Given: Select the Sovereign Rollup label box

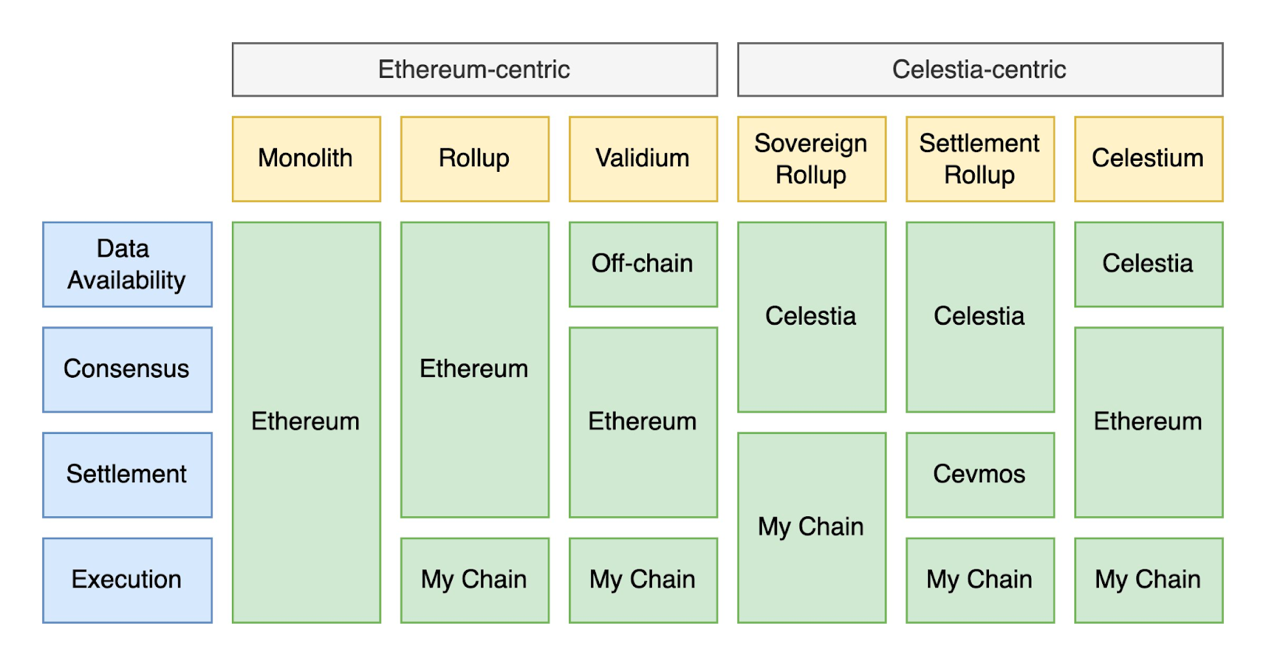Looking at the screenshot, I should pos(811,158).
